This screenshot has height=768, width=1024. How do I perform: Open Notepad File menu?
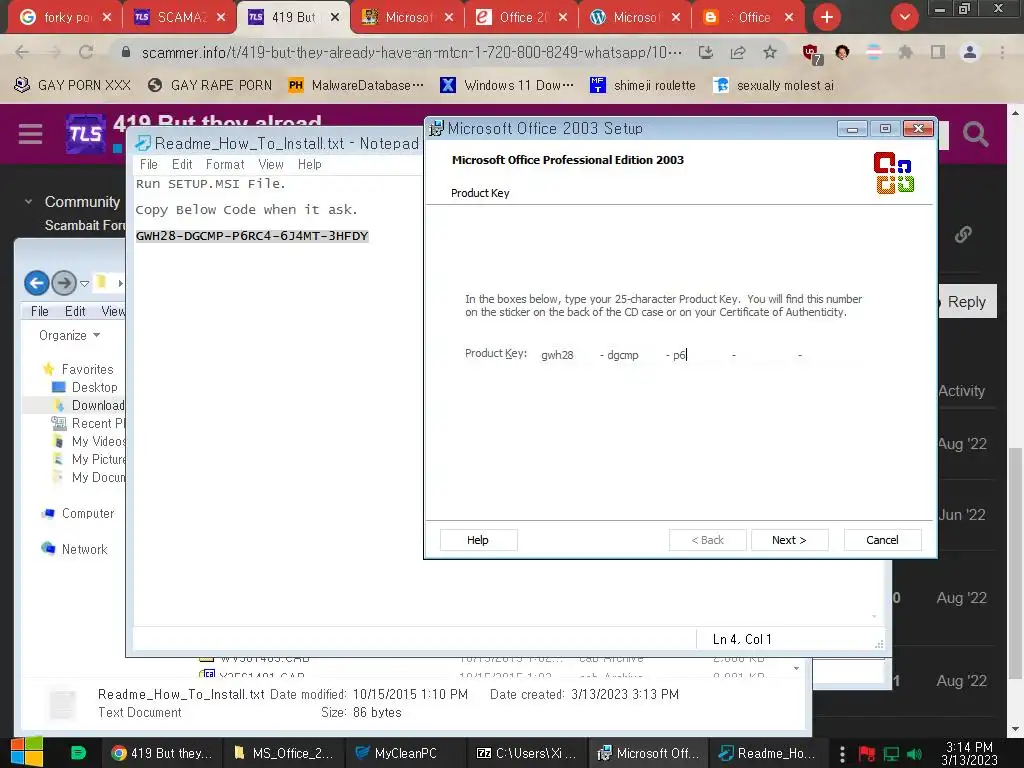coord(149,165)
